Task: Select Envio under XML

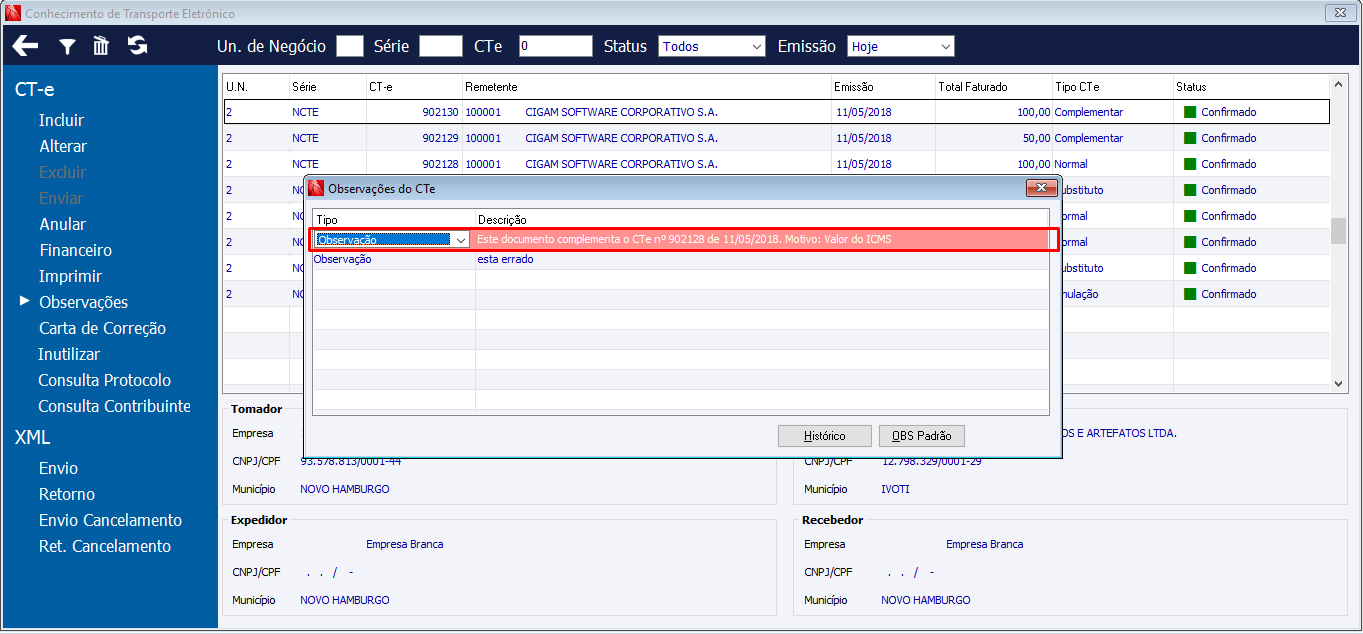Action: click(x=58, y=468)
